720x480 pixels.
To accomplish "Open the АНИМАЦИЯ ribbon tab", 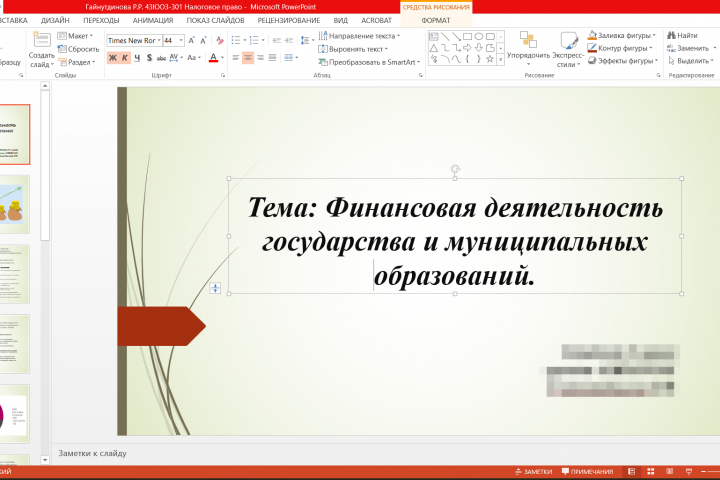I will [153, 21].
